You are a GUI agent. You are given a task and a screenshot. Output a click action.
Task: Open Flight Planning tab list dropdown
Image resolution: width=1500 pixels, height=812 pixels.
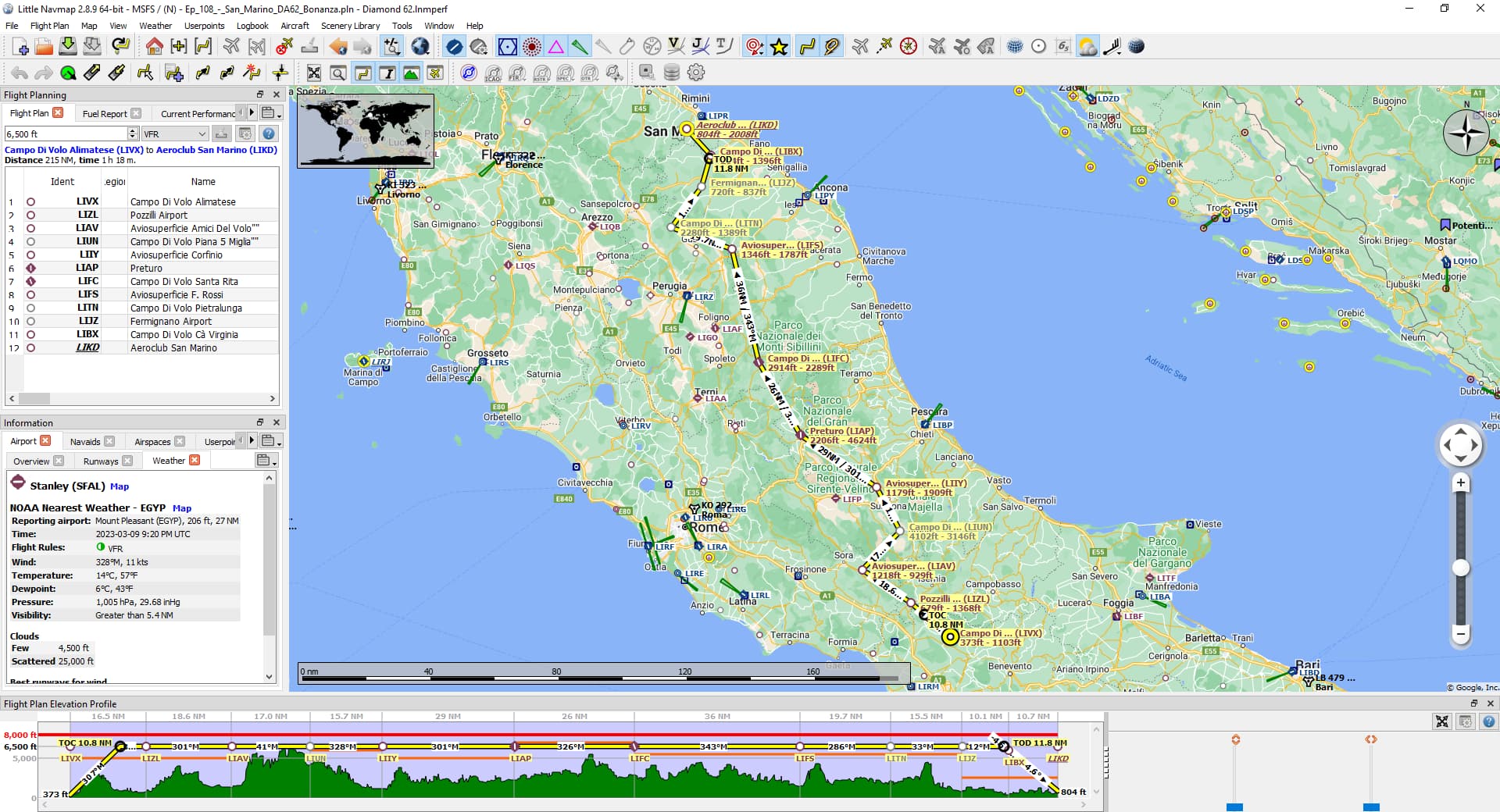pyautogui.click(x=271, y=113)
